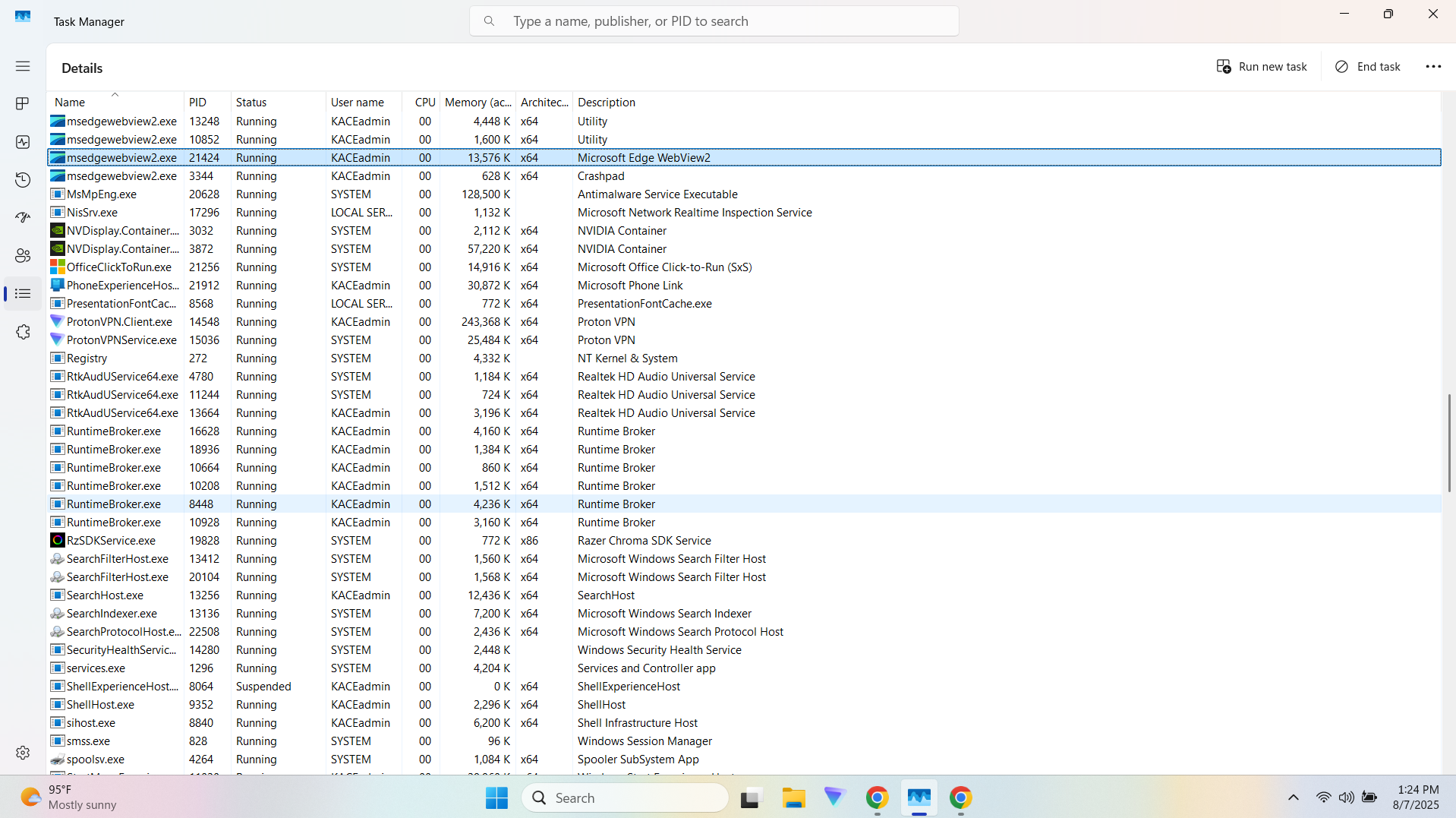
Task: Open the App history page icon
Action: [x=23, y=180]
